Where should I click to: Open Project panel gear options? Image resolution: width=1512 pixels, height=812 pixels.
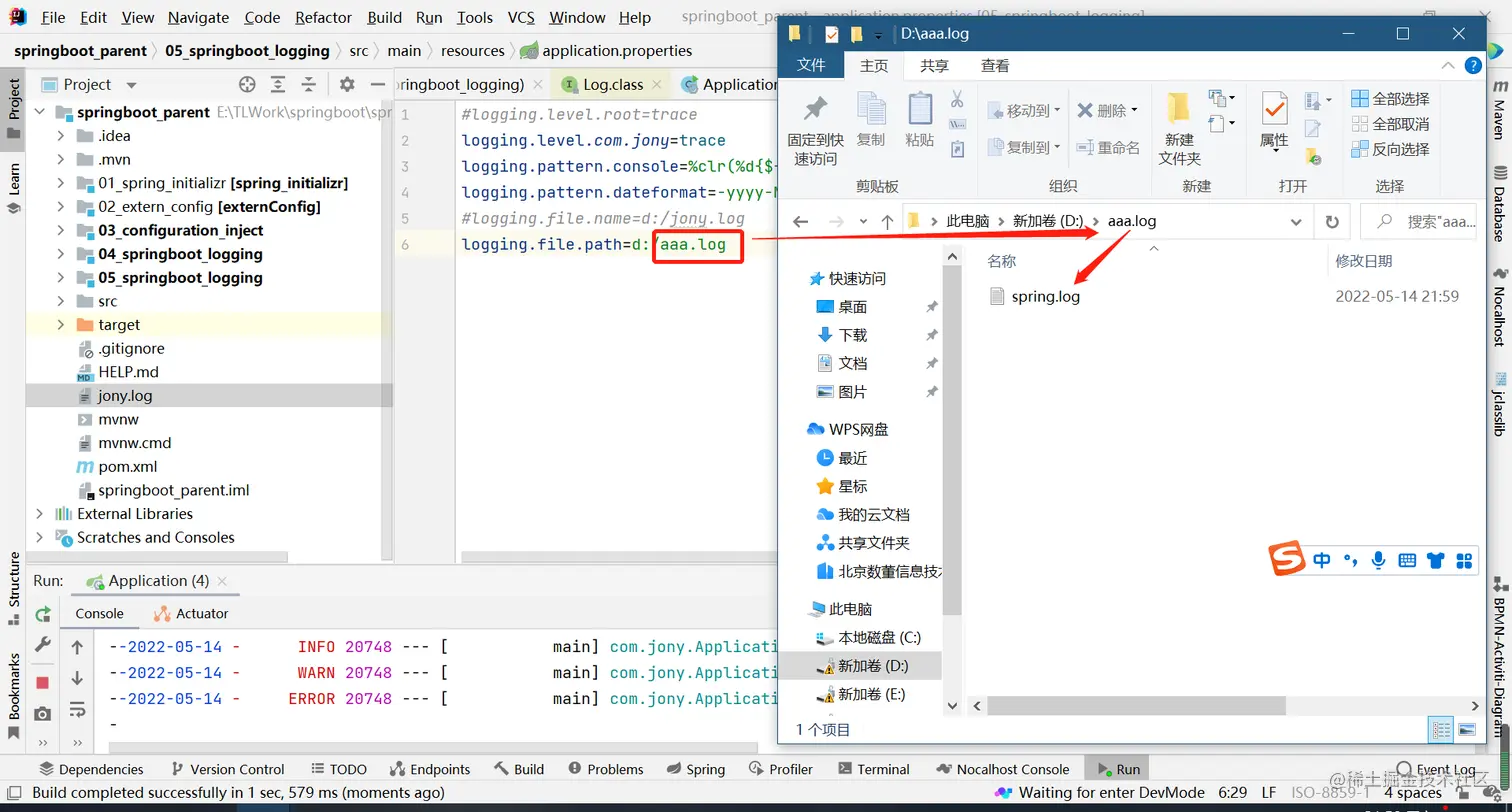(x=347, y=85)
